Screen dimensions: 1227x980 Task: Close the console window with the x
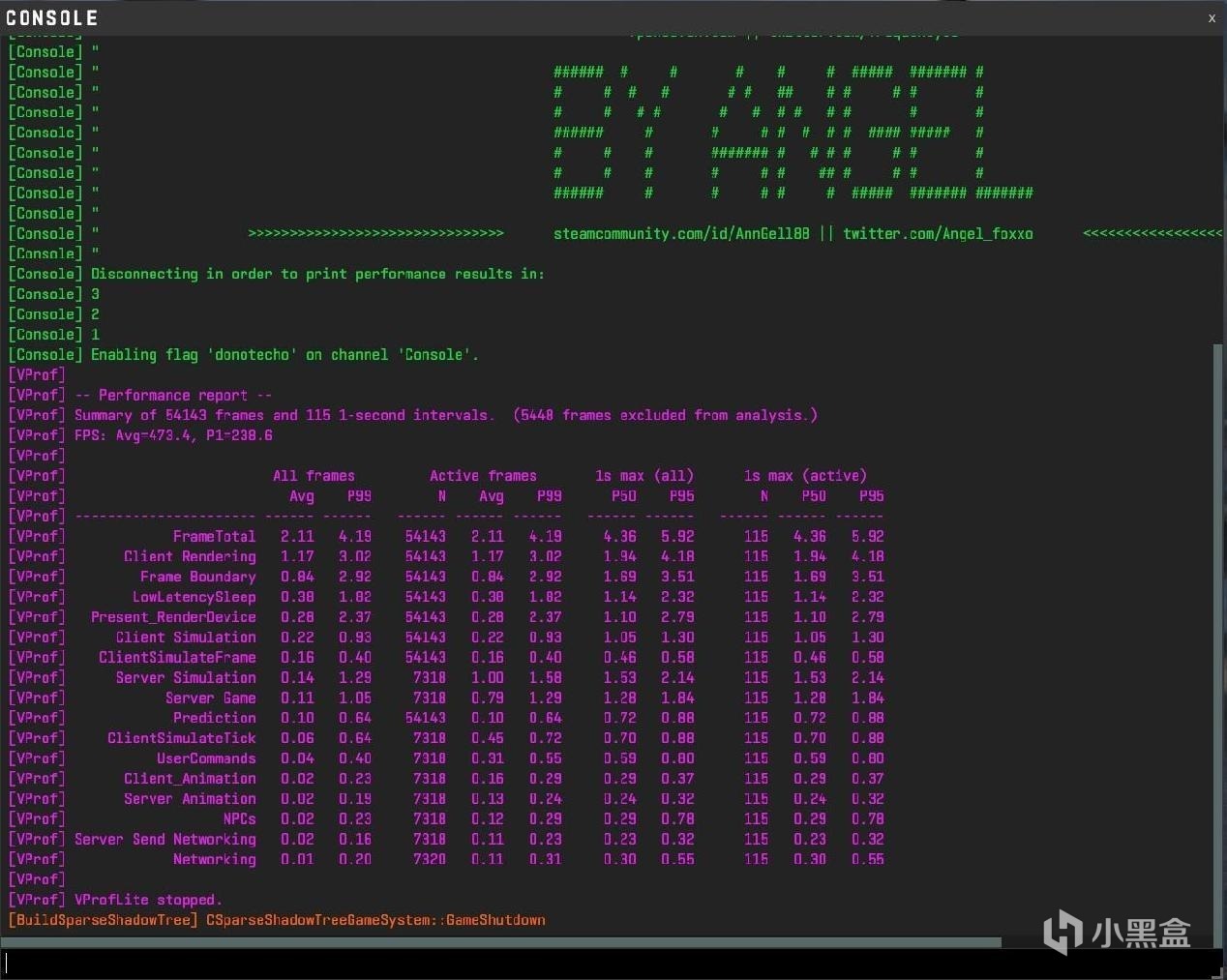[x=1212, y=17]
